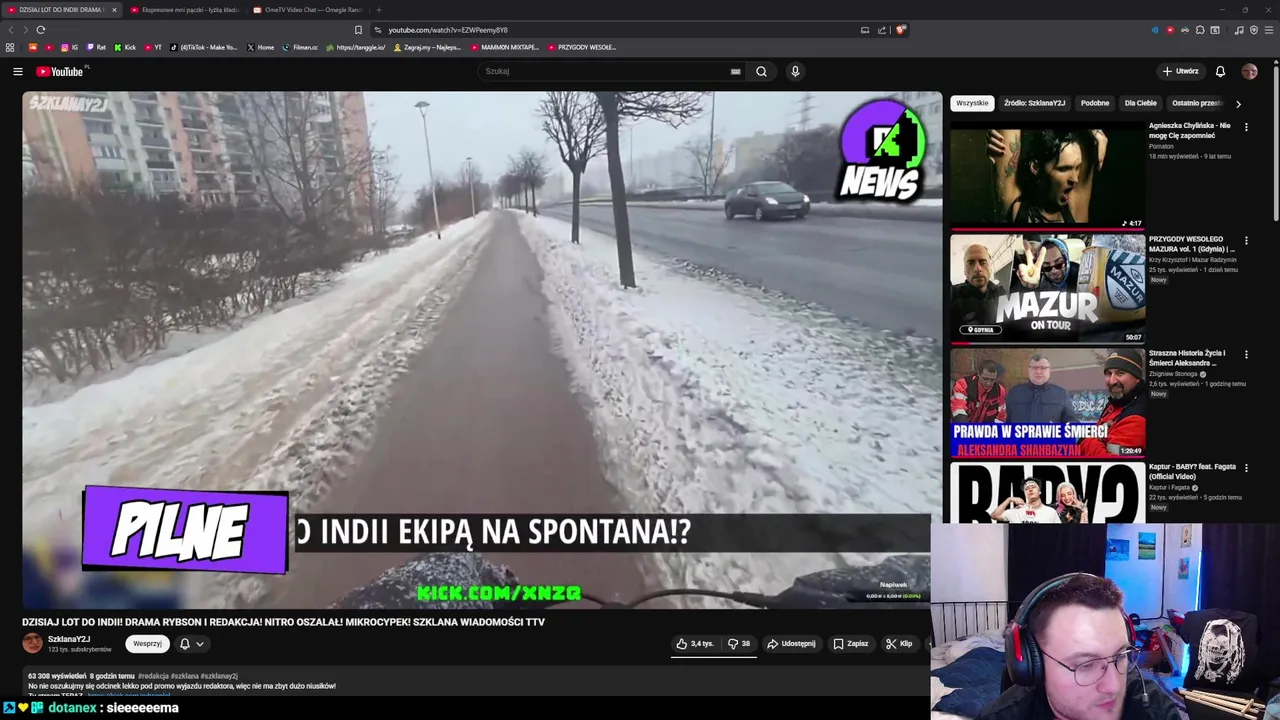Open options for Kaptur - BABY? video

point(1246,468)
